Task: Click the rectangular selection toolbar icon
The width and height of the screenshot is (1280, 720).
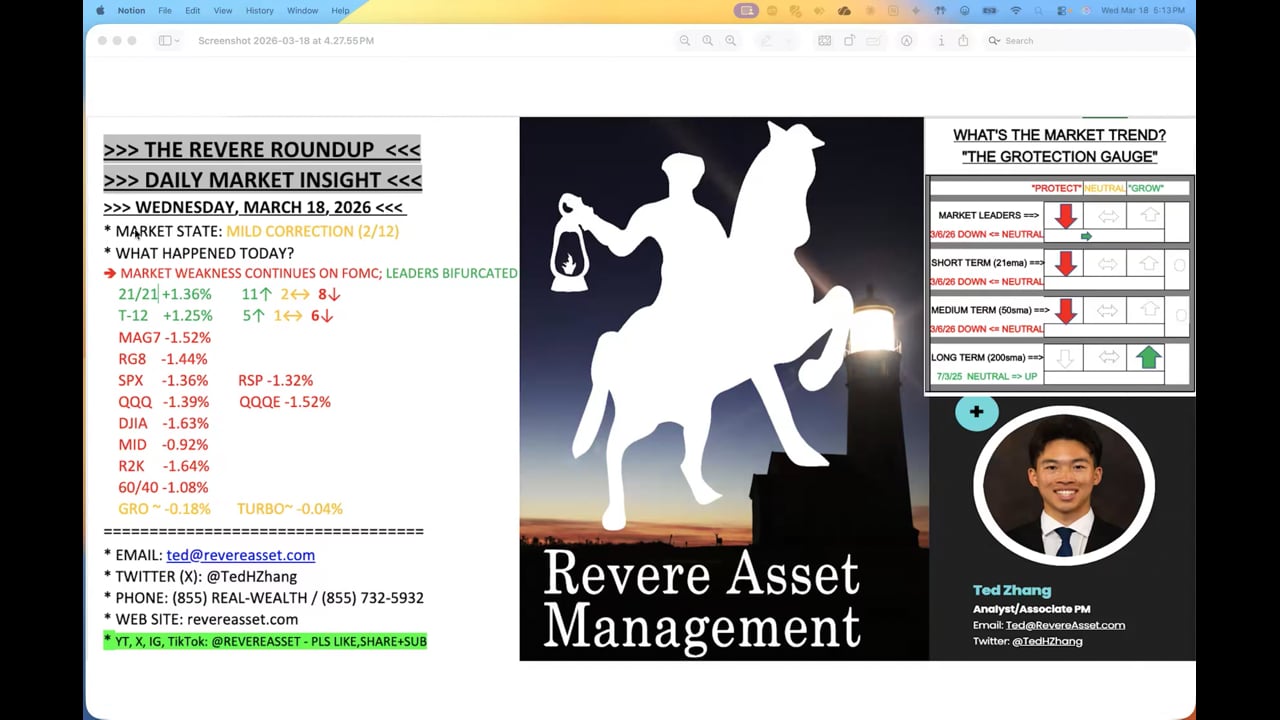Action: point(825,41)
